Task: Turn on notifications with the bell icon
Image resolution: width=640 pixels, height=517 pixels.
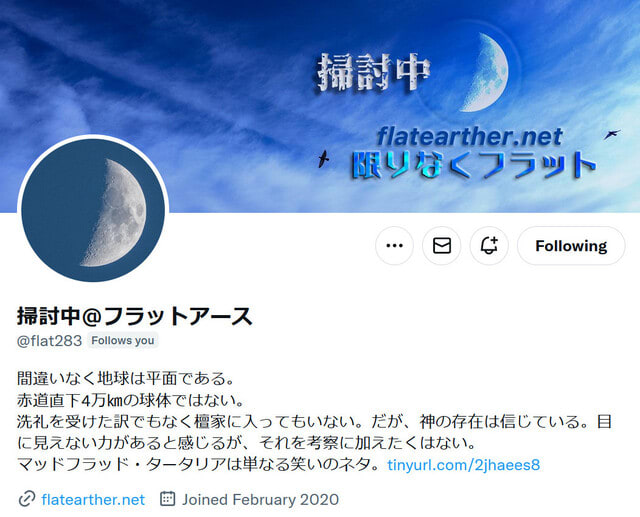Action: [x=489, y=246]
